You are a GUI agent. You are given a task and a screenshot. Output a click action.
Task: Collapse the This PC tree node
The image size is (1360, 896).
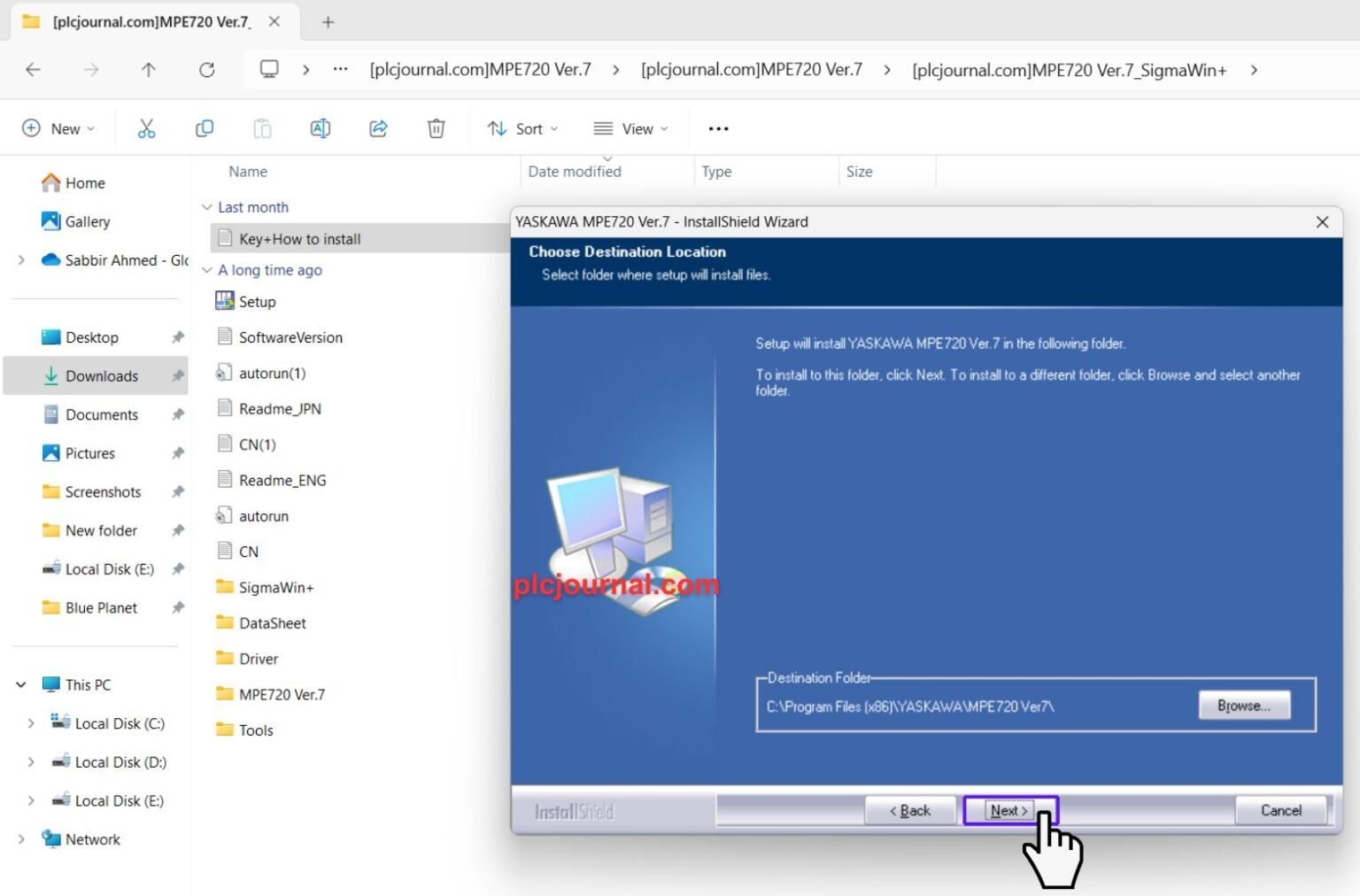(21, 684)
